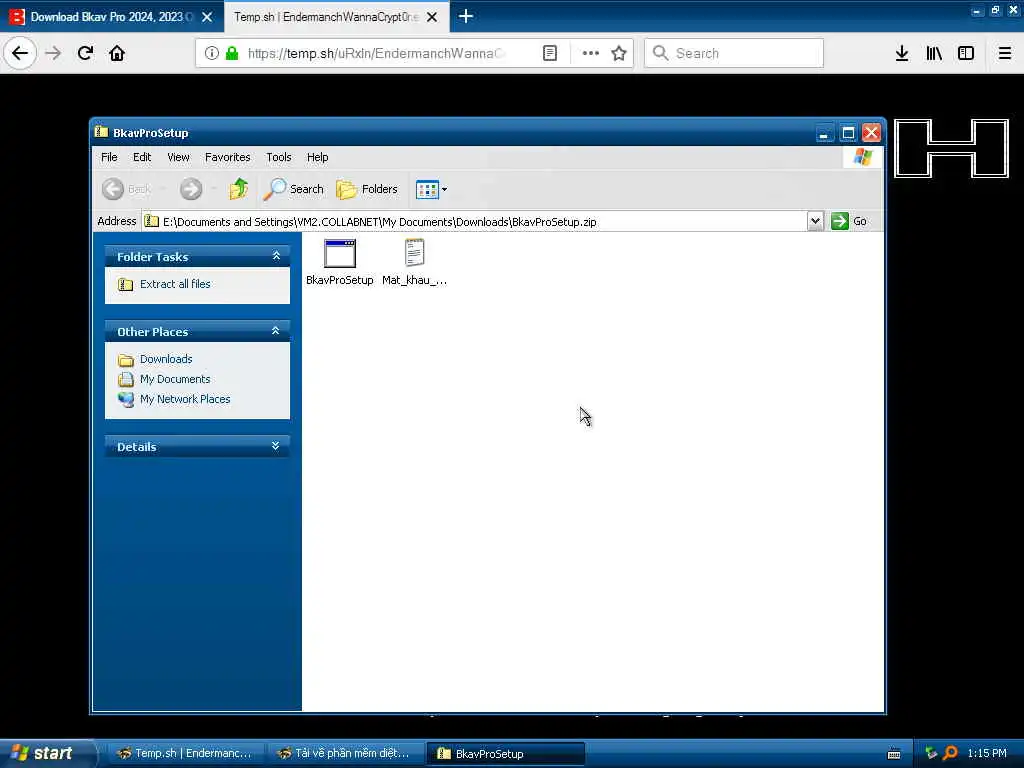
Task: Toggle the Folders pane button
Action: [366, 189]
